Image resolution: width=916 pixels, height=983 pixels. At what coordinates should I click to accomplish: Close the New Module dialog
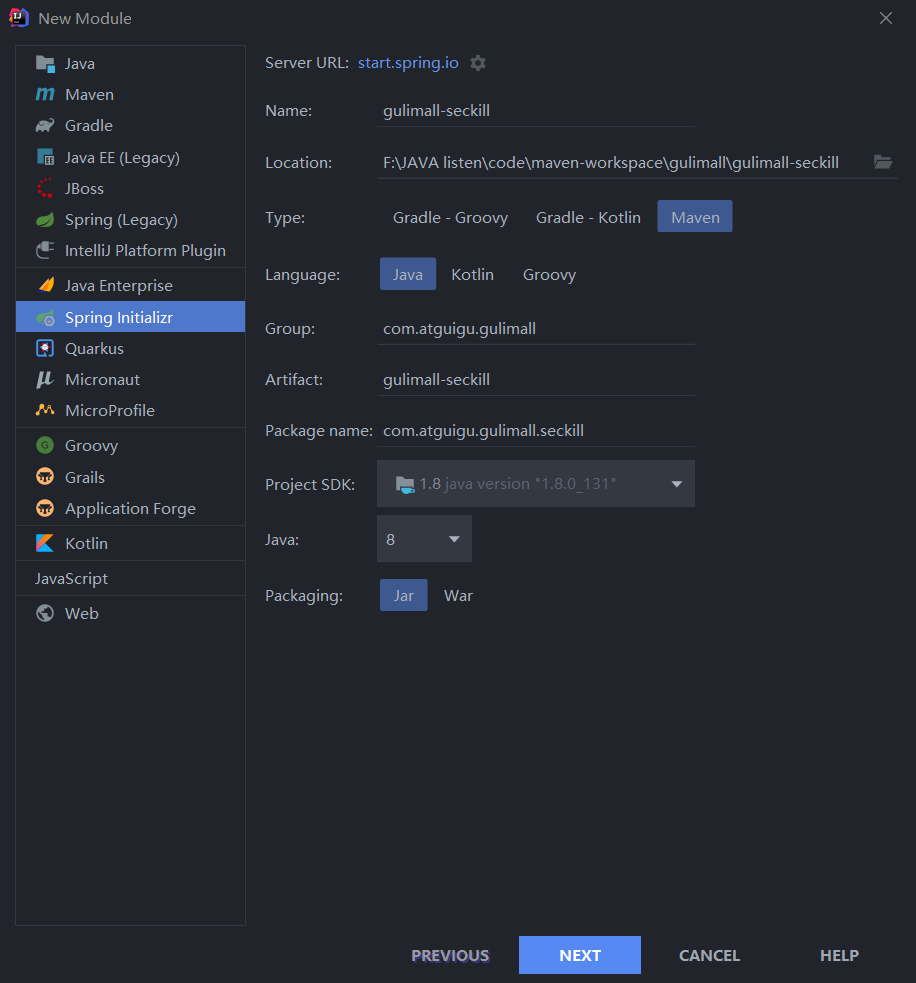tap(886, 18)
